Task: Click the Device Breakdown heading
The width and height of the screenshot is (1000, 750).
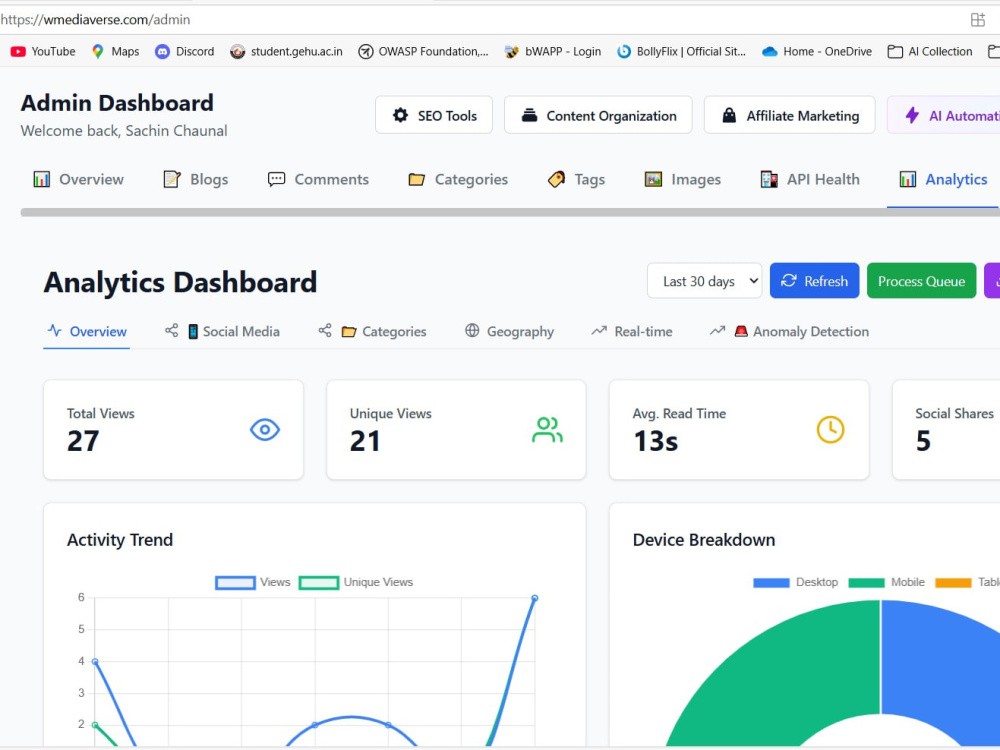Action: [x=704, y=540]
